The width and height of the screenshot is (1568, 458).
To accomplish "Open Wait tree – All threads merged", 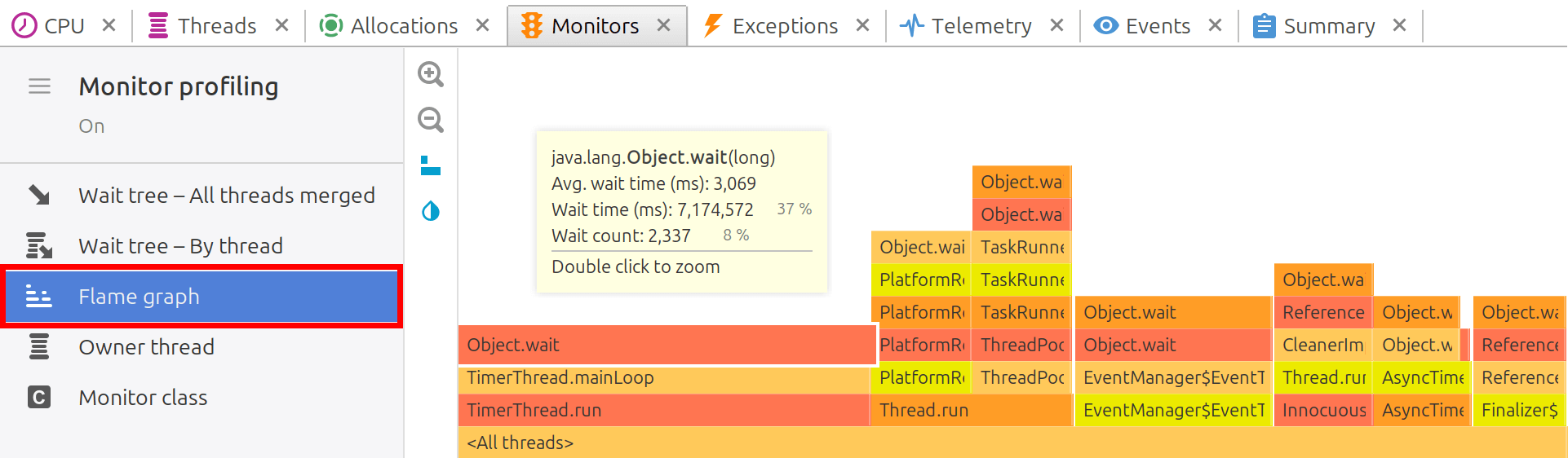I will pos(202,196).
